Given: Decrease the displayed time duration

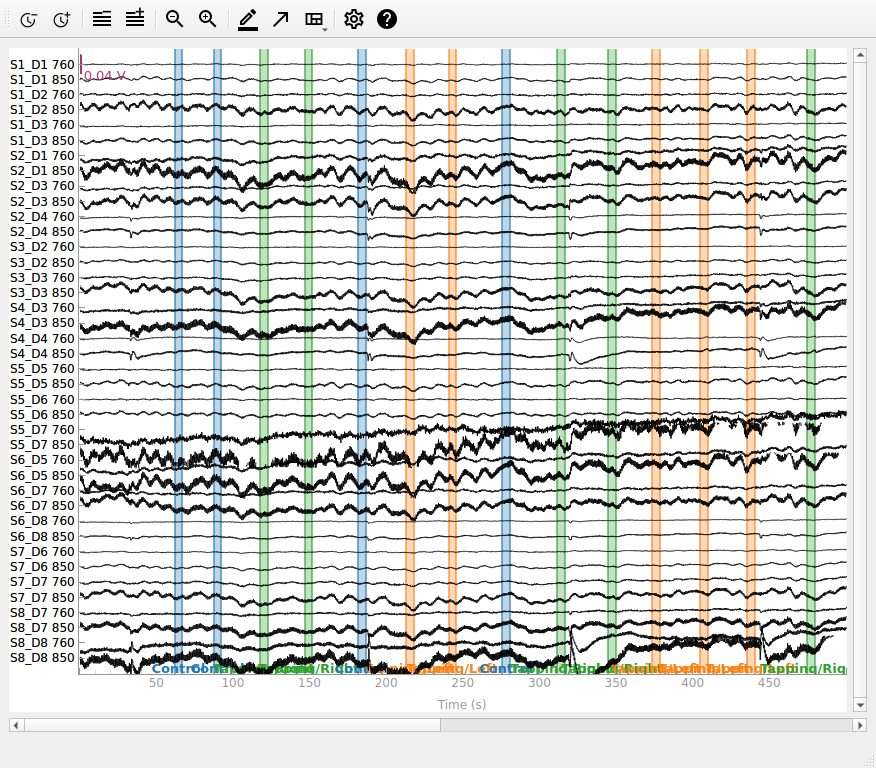Looking at the screenshot, I should coord(28,20).
